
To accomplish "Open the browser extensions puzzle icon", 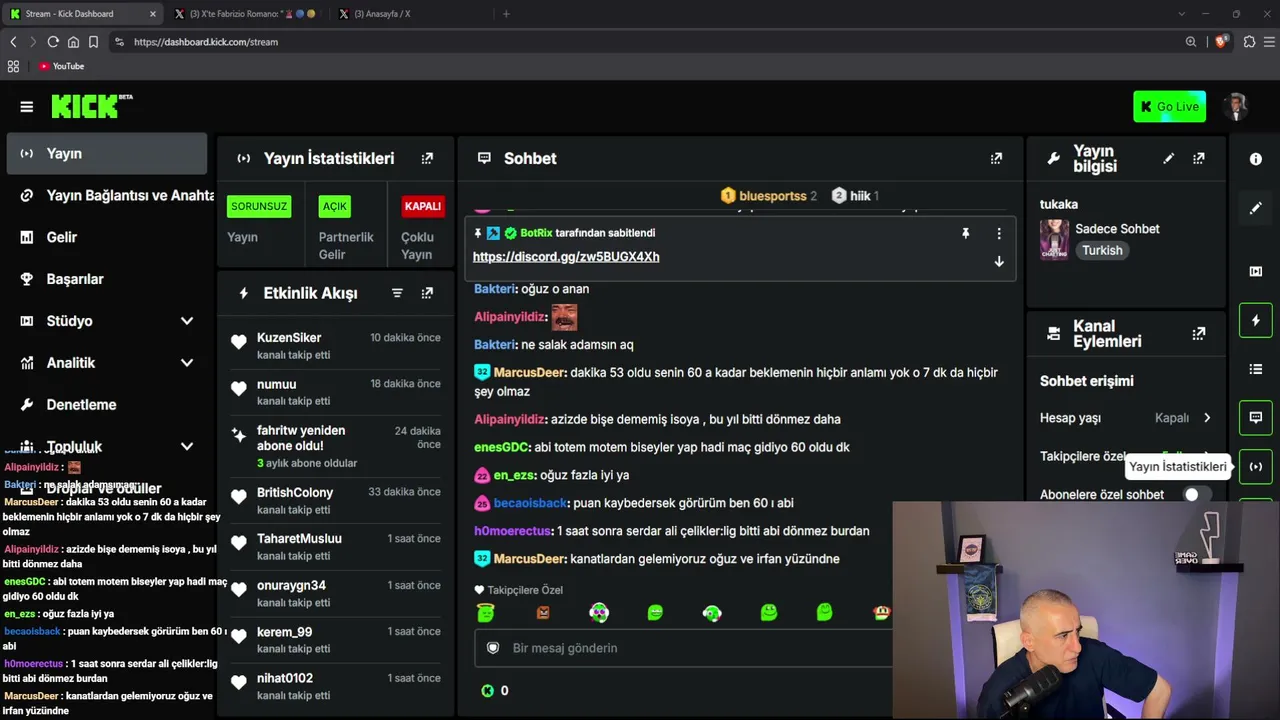I will (1249, 42).
